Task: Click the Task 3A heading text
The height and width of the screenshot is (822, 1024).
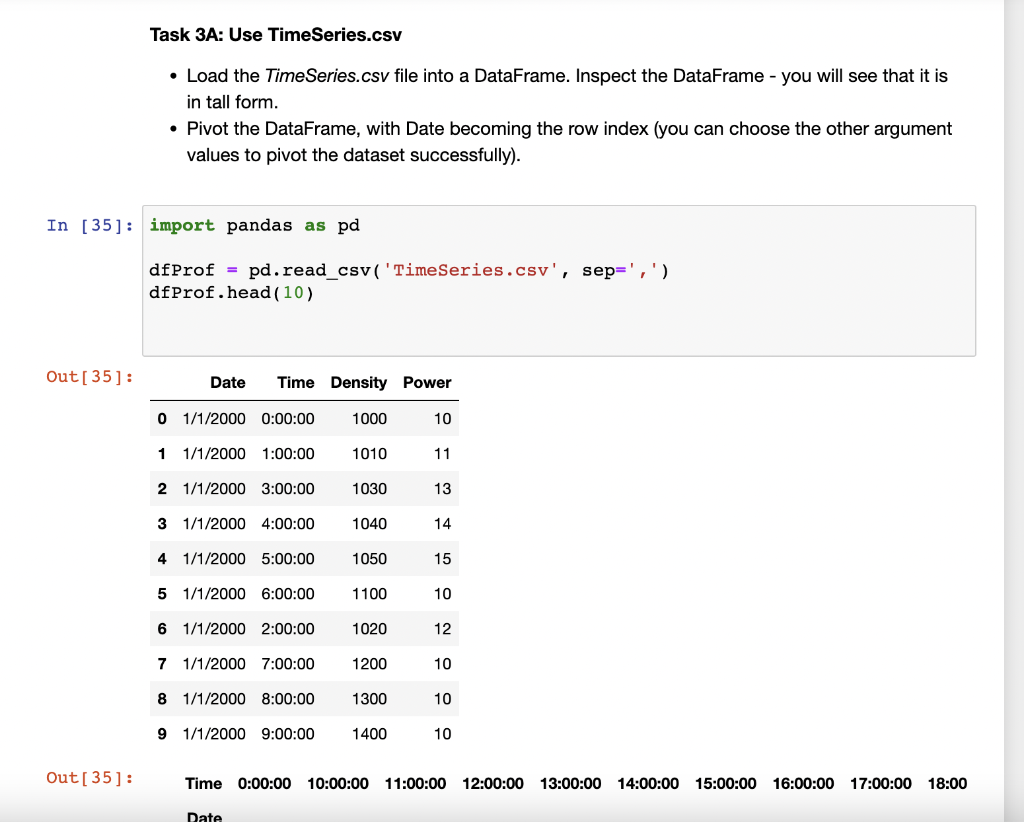Action: point(275,34)
